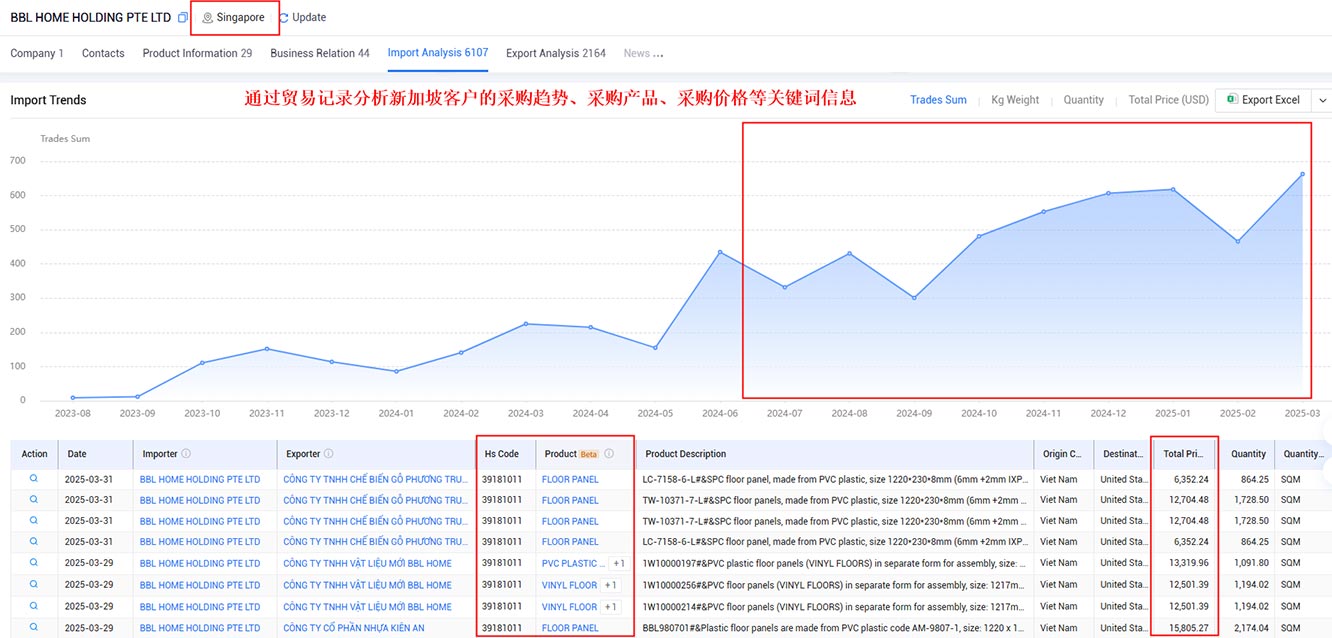Screen dimensions: 1332x638
Task: View details of 1W10000214 vinyl floor row
Action: pos(34,606)
